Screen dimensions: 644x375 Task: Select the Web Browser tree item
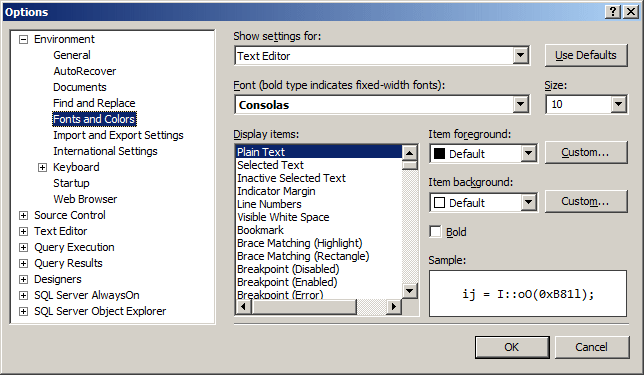85,199
